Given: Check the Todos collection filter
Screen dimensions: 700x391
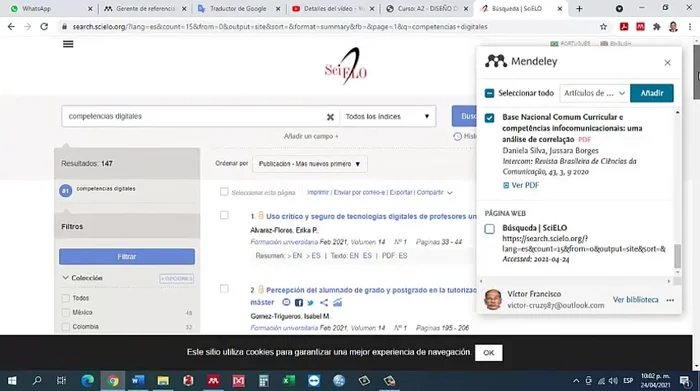Looking at the screenshot, I should 66,298.
